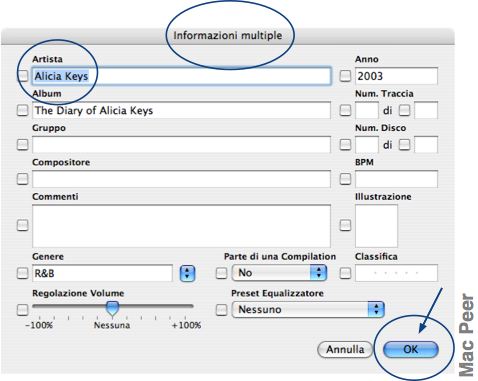Image resolution: width=478 pixels, height=381 pixels.
Task: Tick the Parte di una Compilation checkbox
Action: pyautogui.click(x=221, y=273)
